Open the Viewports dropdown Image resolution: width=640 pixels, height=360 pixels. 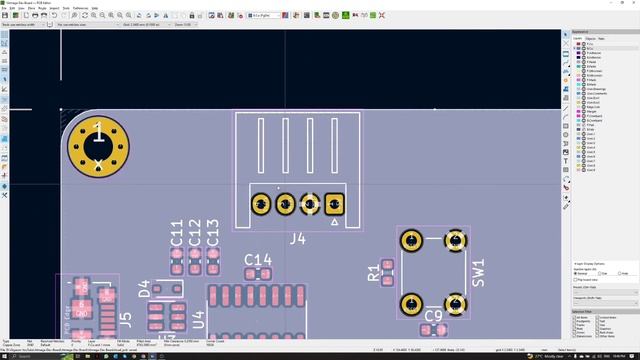pos(605,303)
